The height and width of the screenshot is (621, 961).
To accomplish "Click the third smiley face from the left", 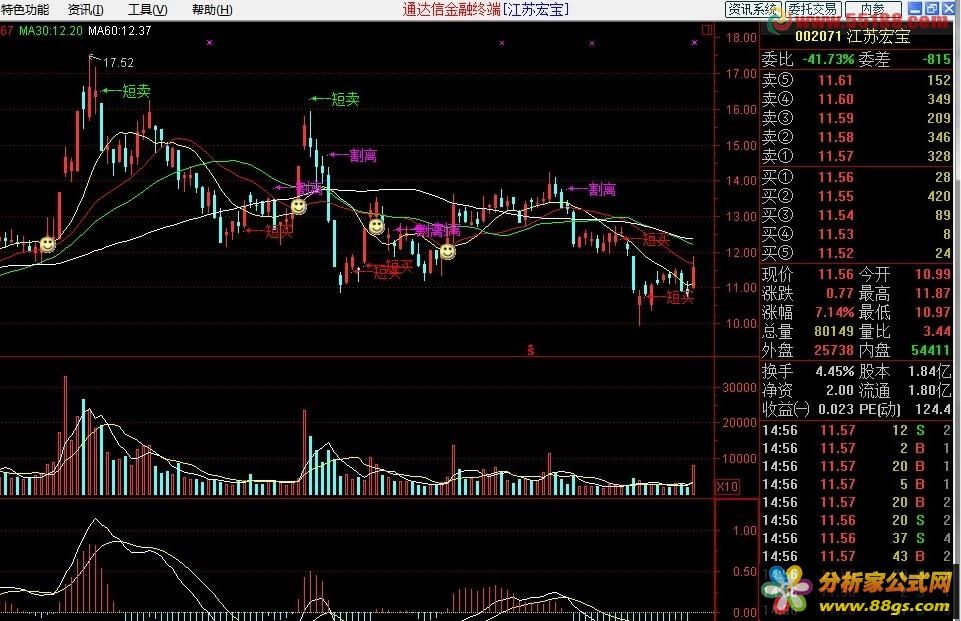I will [376, 226].
